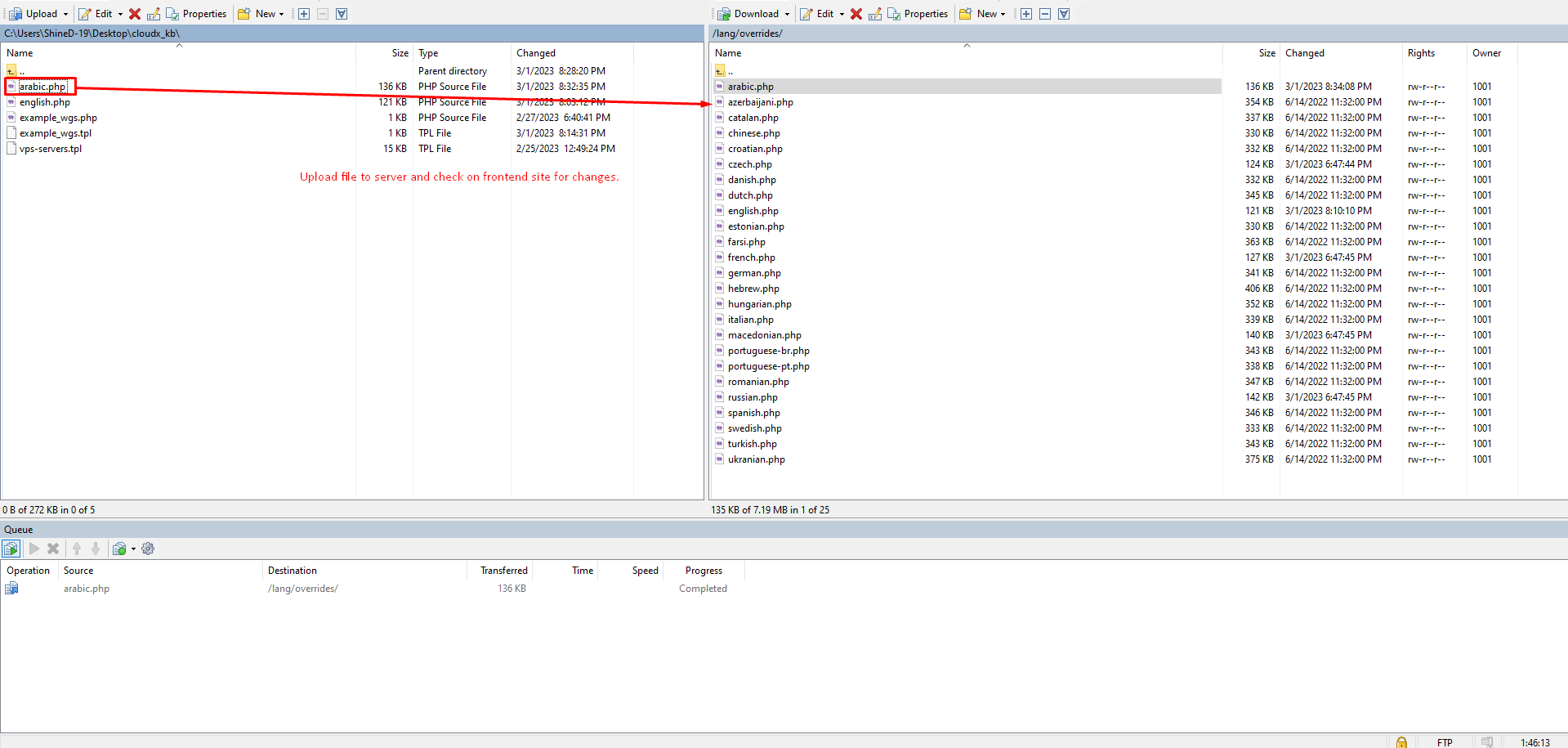Toggle the queue processing button
Viewport: 1568px width, 748px height.
click(11, 549)
